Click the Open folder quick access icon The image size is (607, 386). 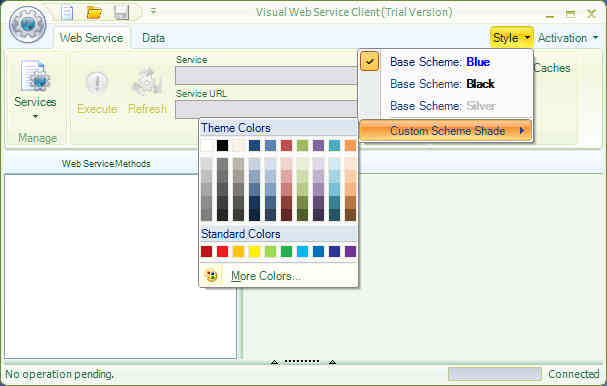pos(94,13)
